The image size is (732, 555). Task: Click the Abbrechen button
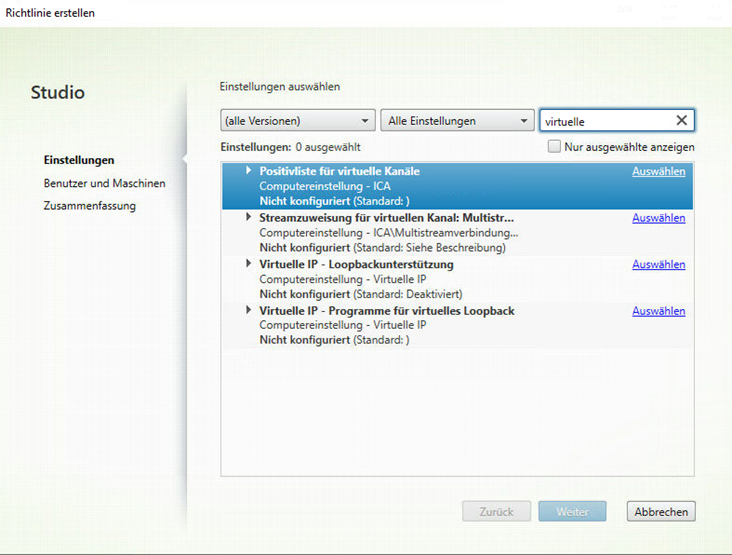pyautogui.click(x=660, y=511)
